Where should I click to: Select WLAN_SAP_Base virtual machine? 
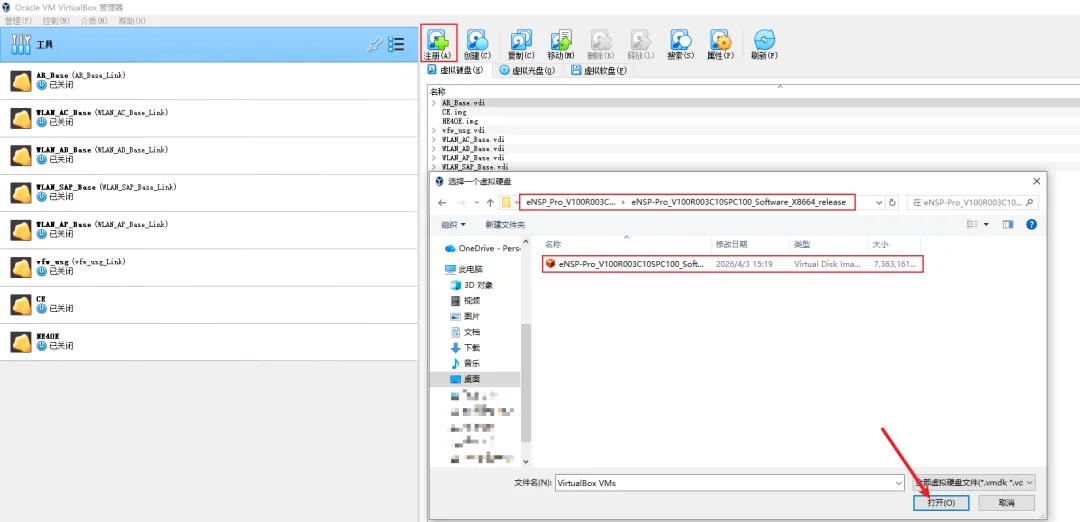(209, 192)
